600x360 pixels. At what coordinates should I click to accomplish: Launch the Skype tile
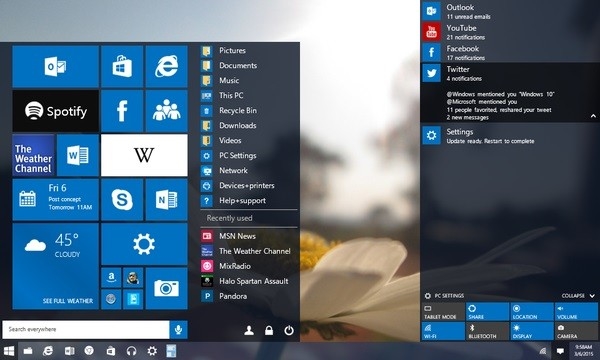tap(122, 200)
